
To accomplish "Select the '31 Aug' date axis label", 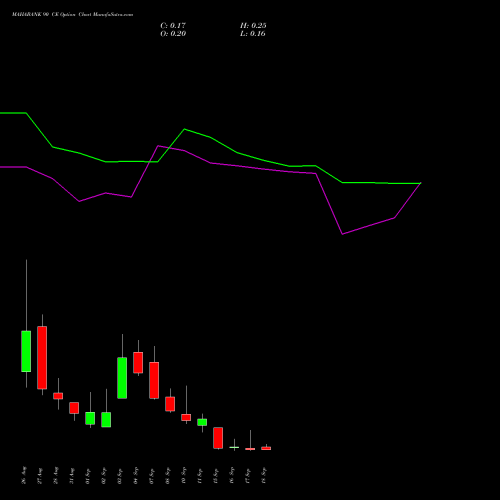I will 72,476.
